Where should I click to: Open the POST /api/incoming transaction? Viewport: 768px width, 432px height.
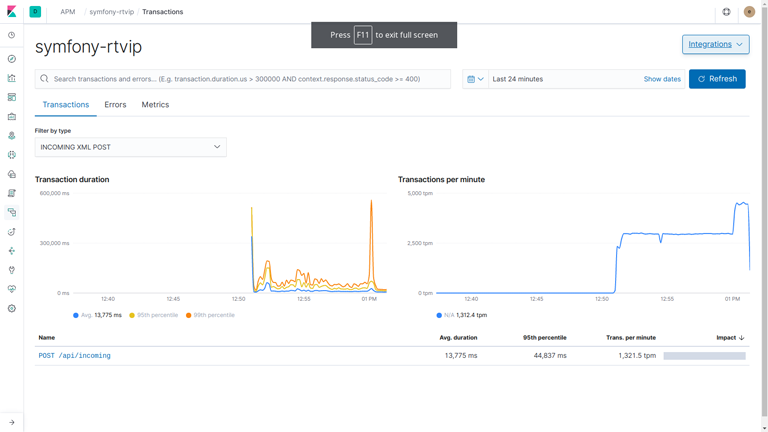pyautogui.click(x=74, y=356)
